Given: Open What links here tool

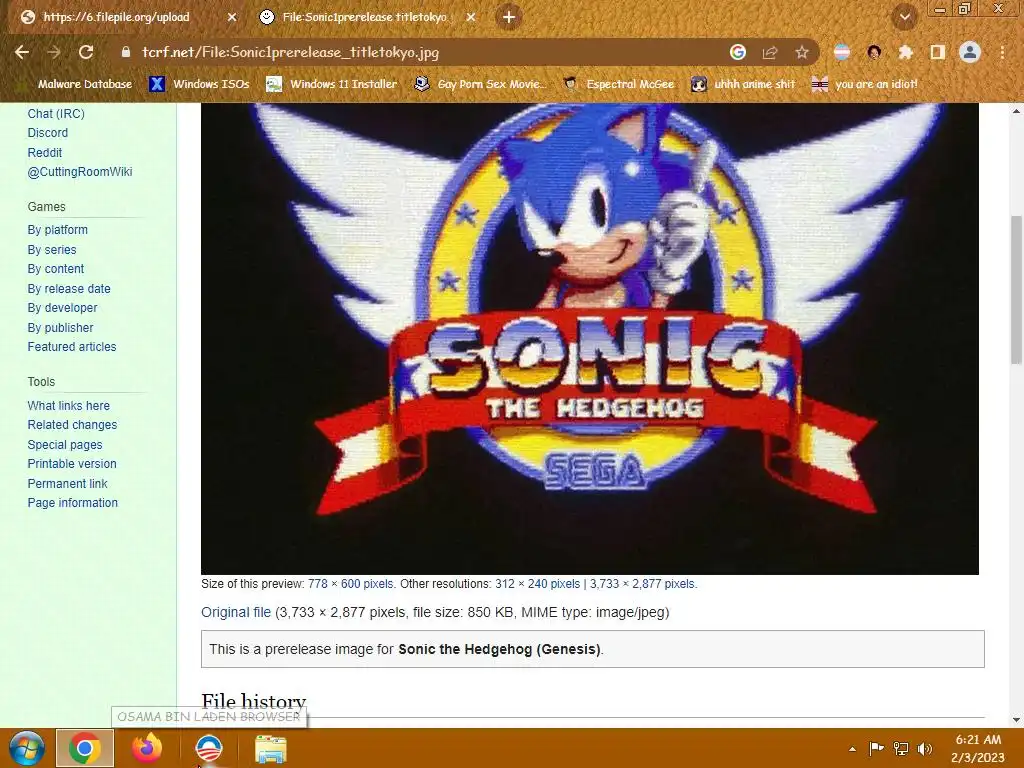Looking at the screenshot, I should 69,406.
